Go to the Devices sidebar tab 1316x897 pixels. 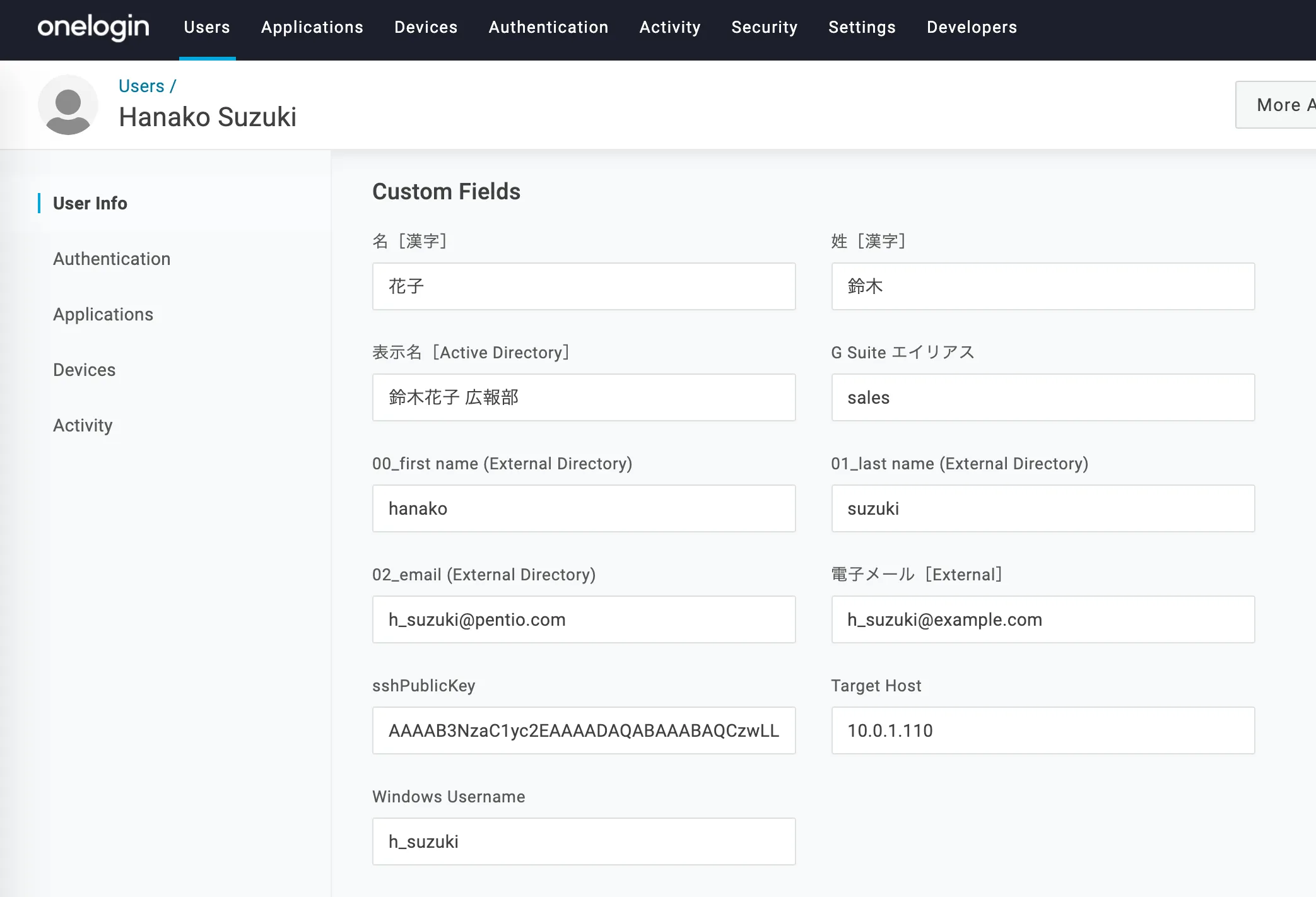point(84,370)
